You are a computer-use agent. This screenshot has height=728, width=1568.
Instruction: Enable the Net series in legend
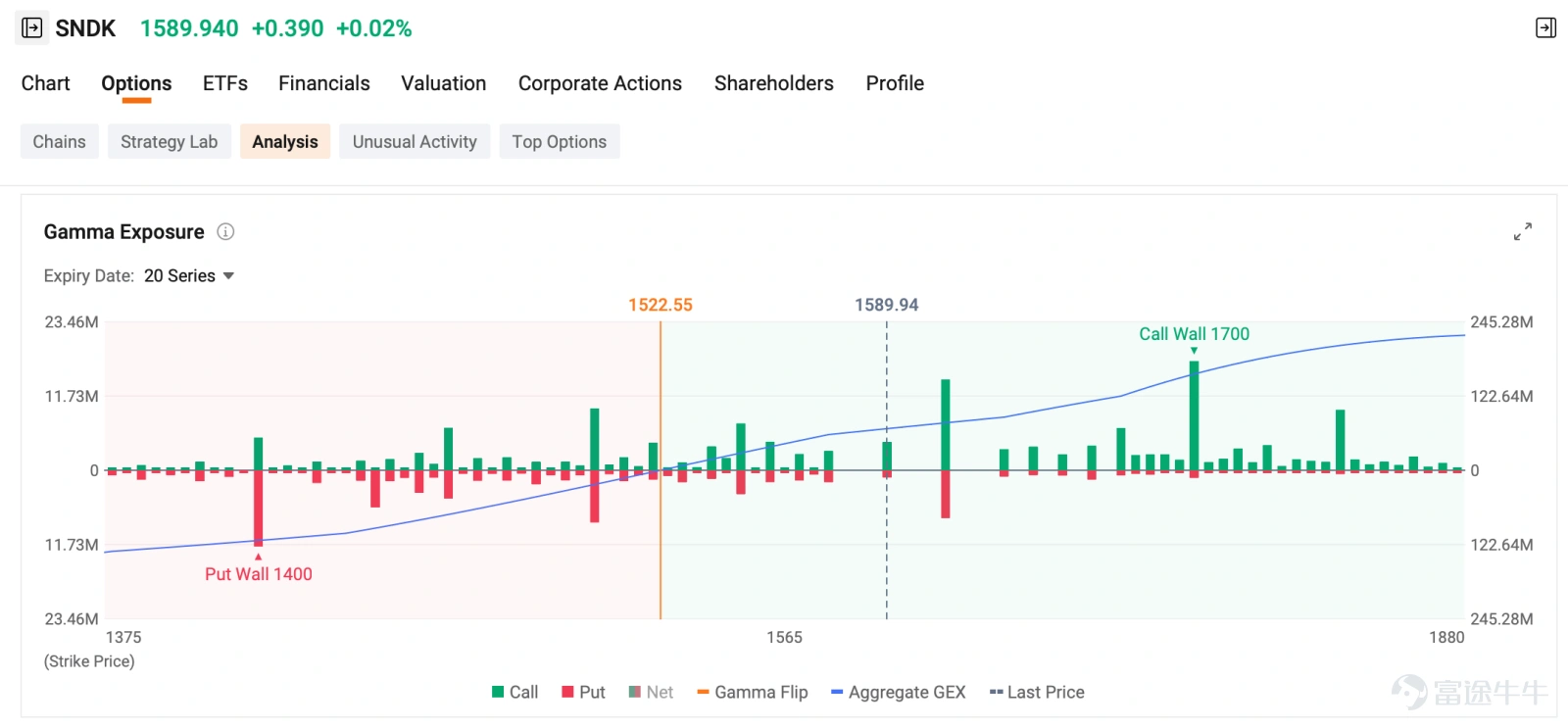[x=651, y=693]
